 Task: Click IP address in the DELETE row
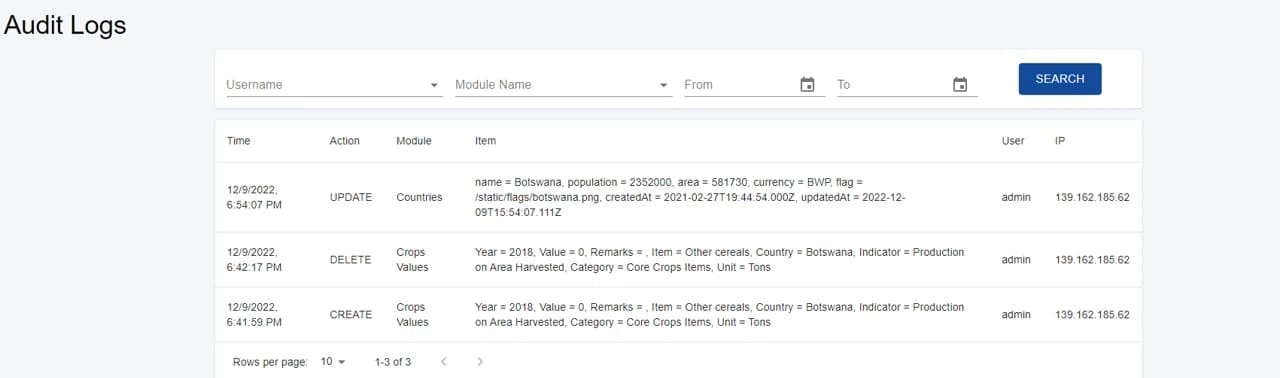coord(1092,259)
